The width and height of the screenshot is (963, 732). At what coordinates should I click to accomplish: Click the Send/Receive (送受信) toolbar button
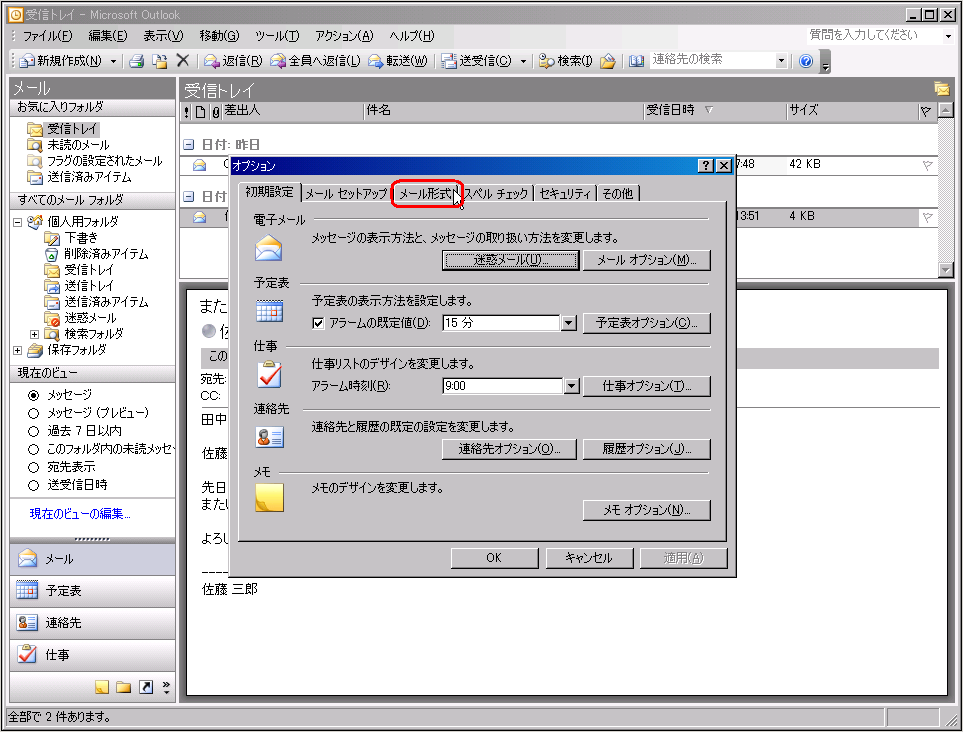point(477,61)
